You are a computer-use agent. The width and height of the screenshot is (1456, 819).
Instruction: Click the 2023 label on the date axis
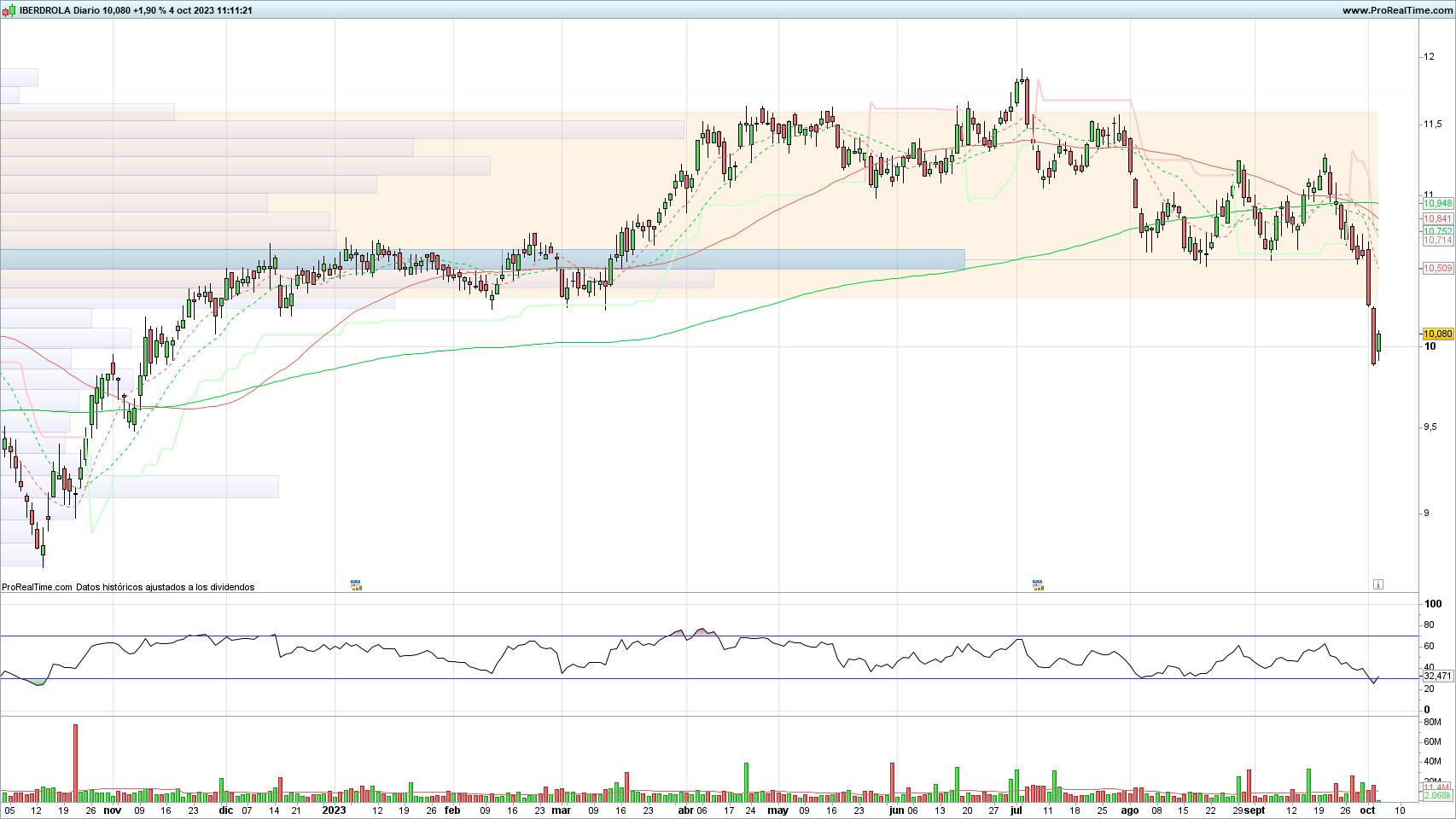click(x=334, y=810)
